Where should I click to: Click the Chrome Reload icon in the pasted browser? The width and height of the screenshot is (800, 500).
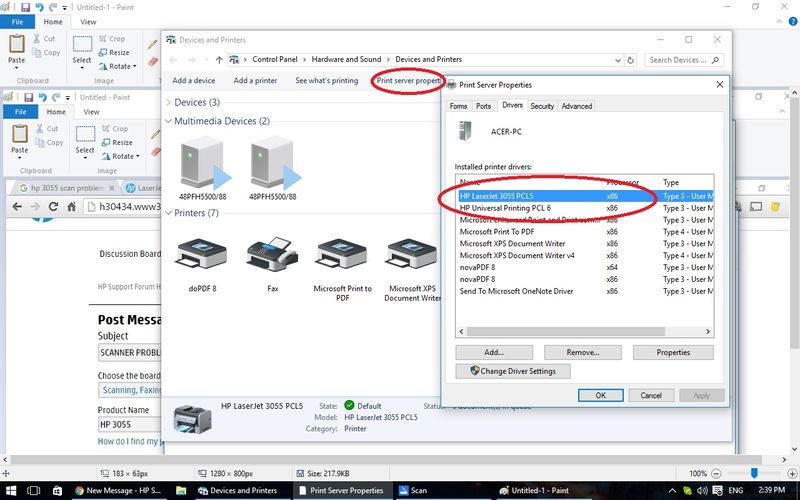[53, 207]
